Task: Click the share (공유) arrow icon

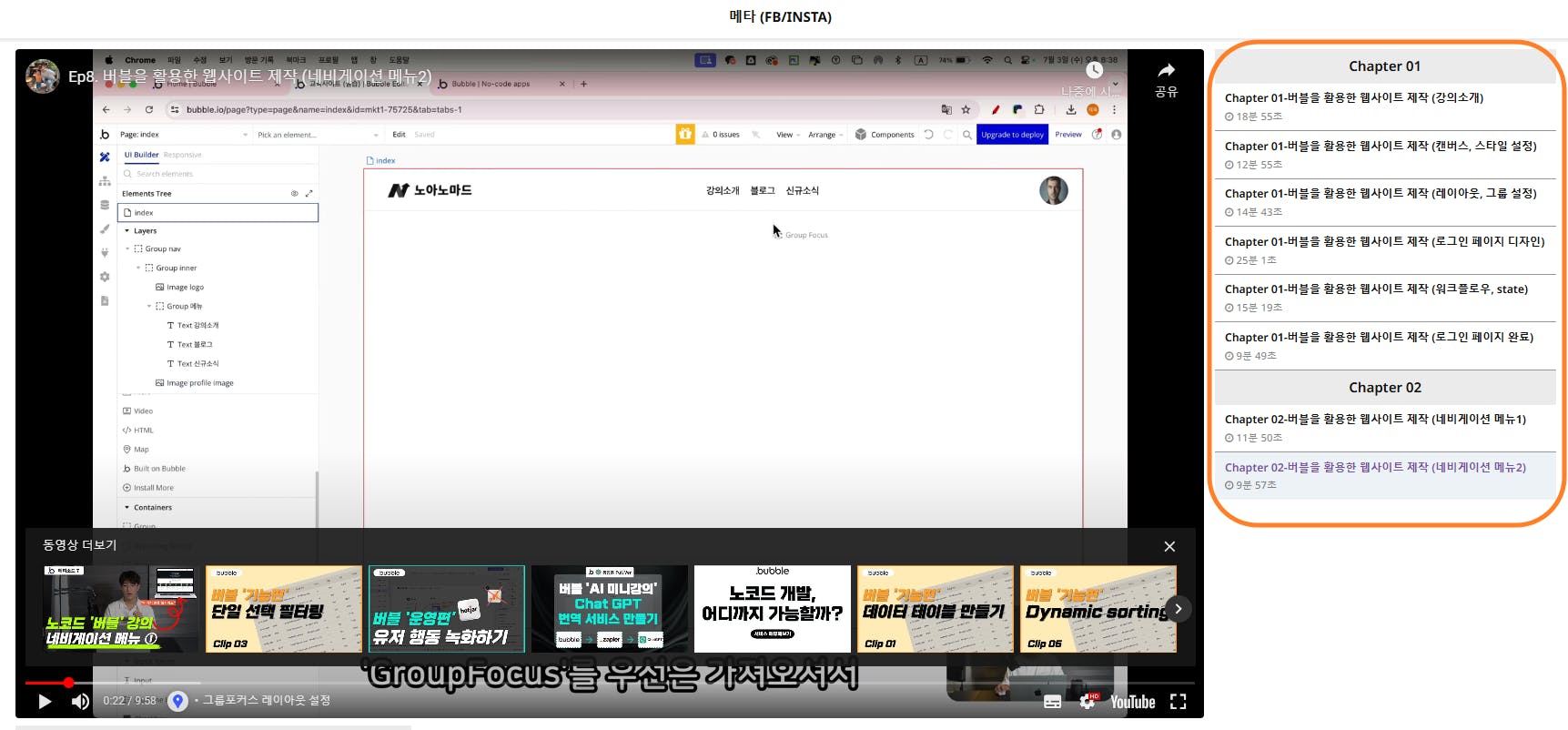Action: point(1166,71)
